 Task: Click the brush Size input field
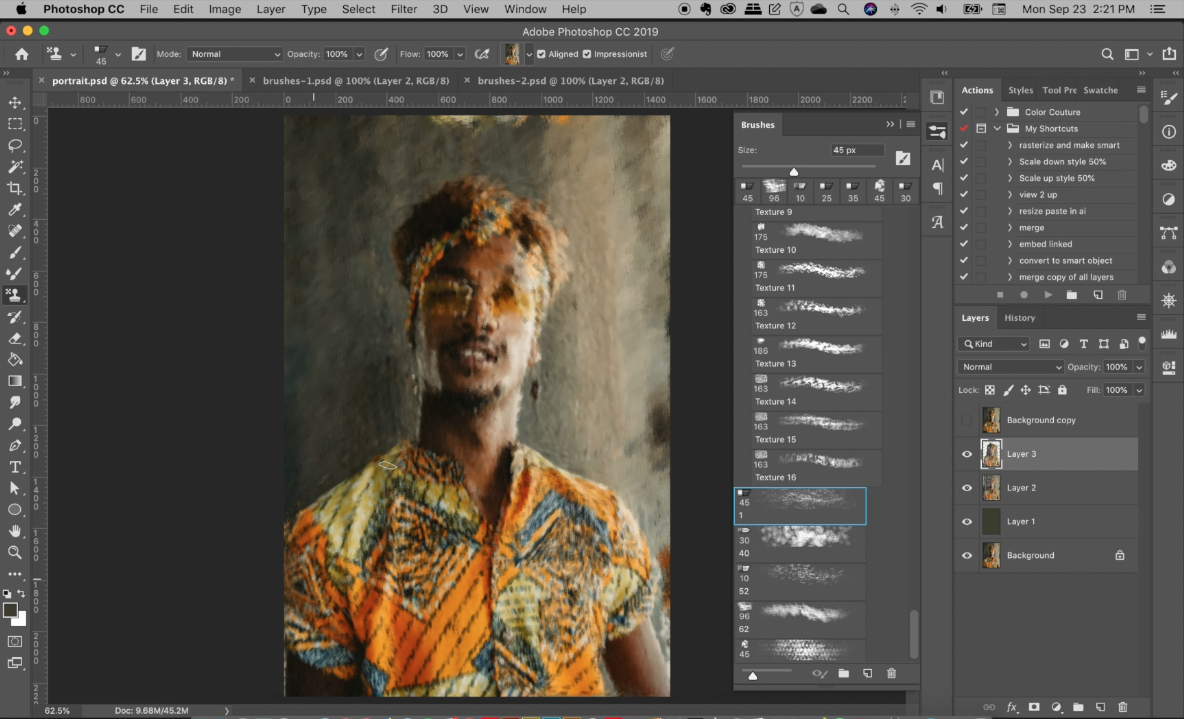click(856, 150)
